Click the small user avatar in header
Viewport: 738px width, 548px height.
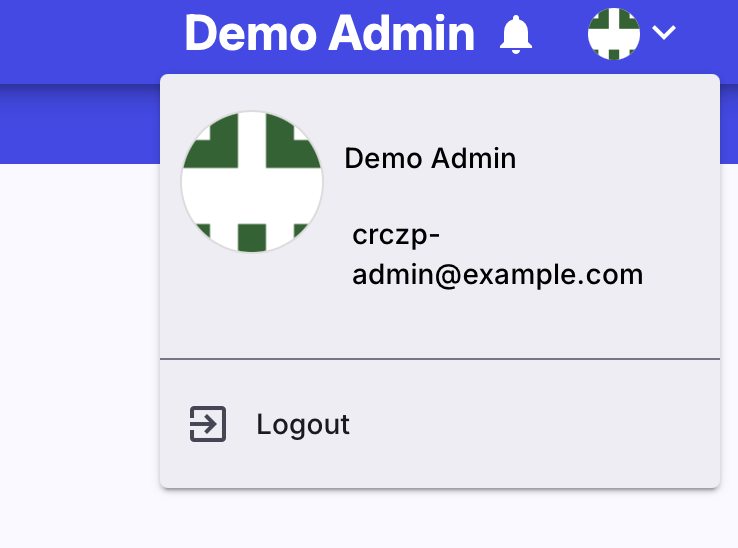(x=614, y=34)
